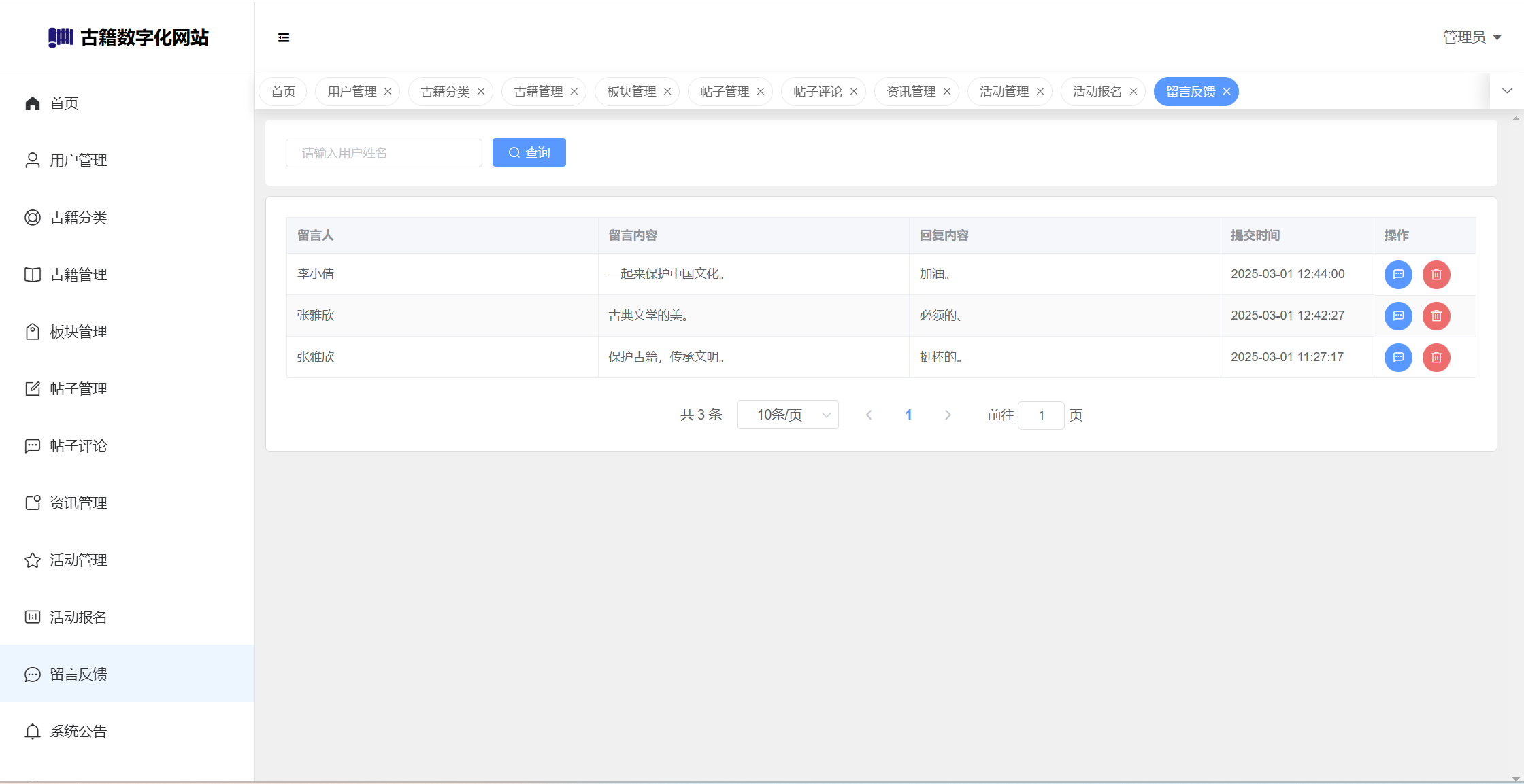The width and height of the screenshot is (1524, 784).
Task: Expand the tabs overflow chevron
Action: click(1507, 91)
